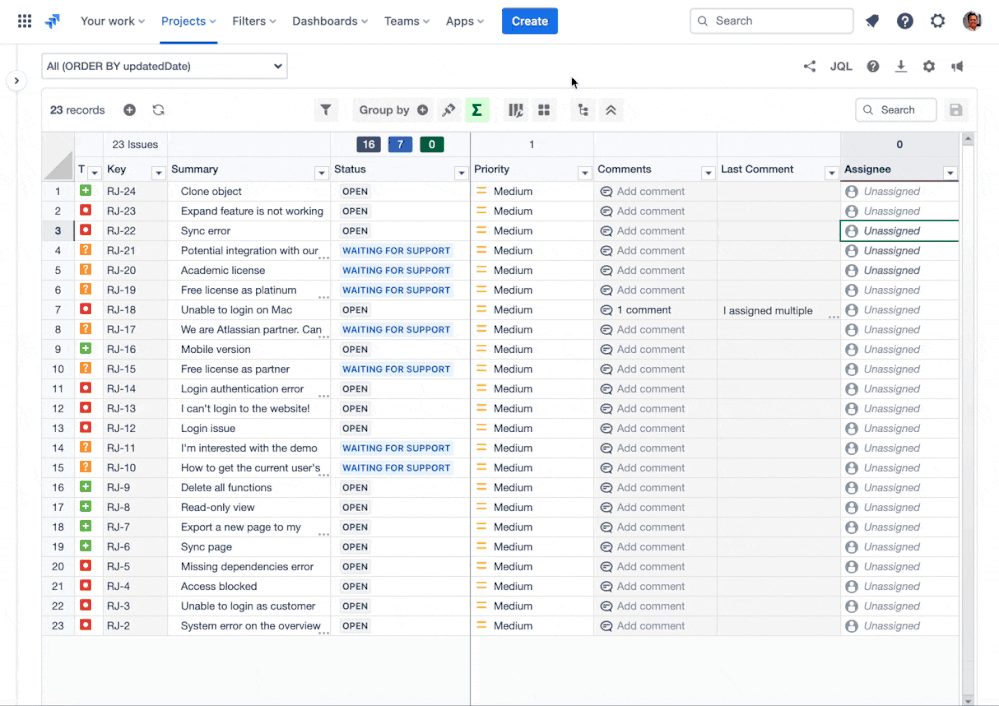This screenshot has width=999, height=706.
Task: Toggle the grid card view button
Action: coord(544,110)
